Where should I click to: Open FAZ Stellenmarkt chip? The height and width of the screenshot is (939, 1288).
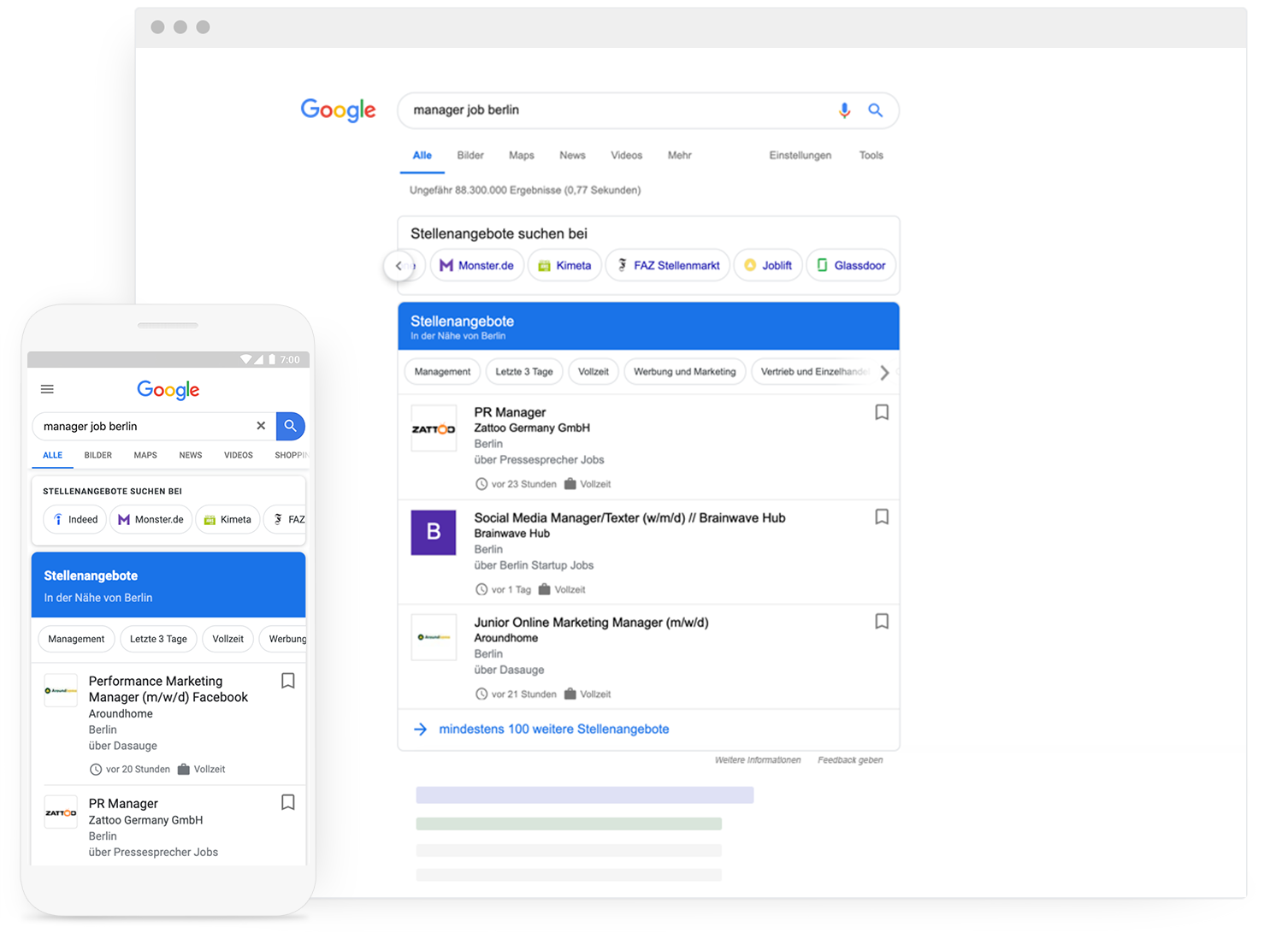pyautogui.click(x=667, y=265)
